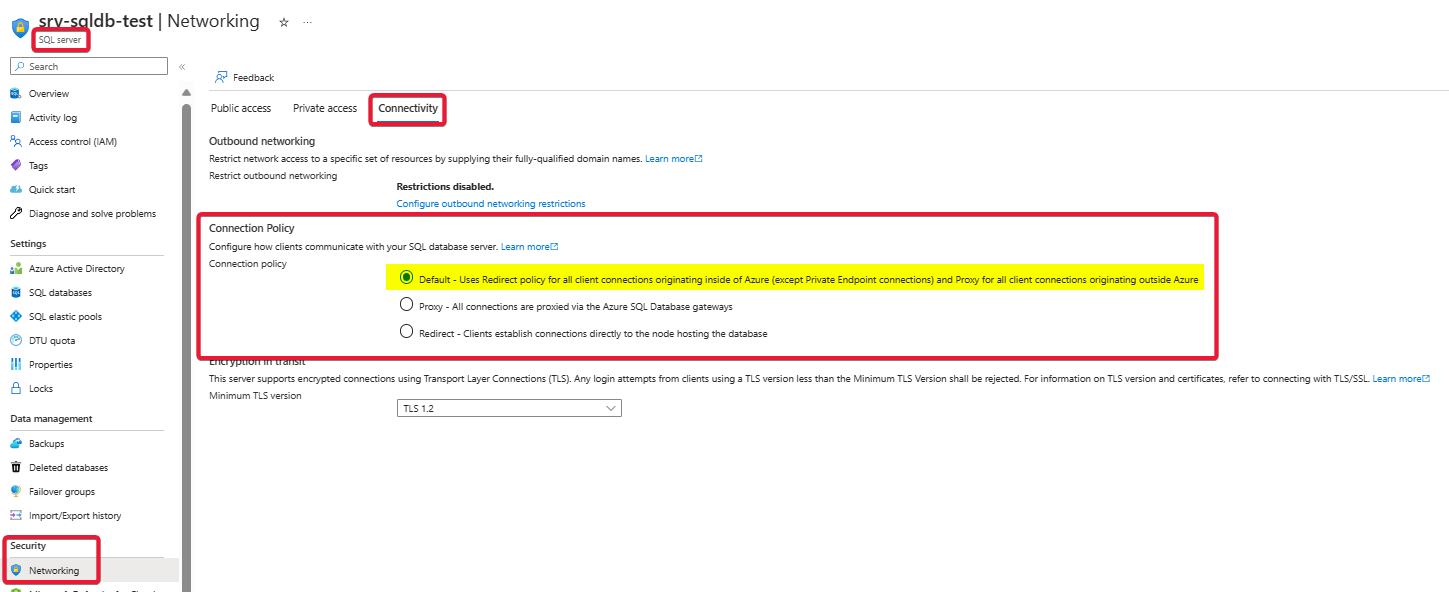
Task: Switch to the Private access tab
Action: pos(324,108)
